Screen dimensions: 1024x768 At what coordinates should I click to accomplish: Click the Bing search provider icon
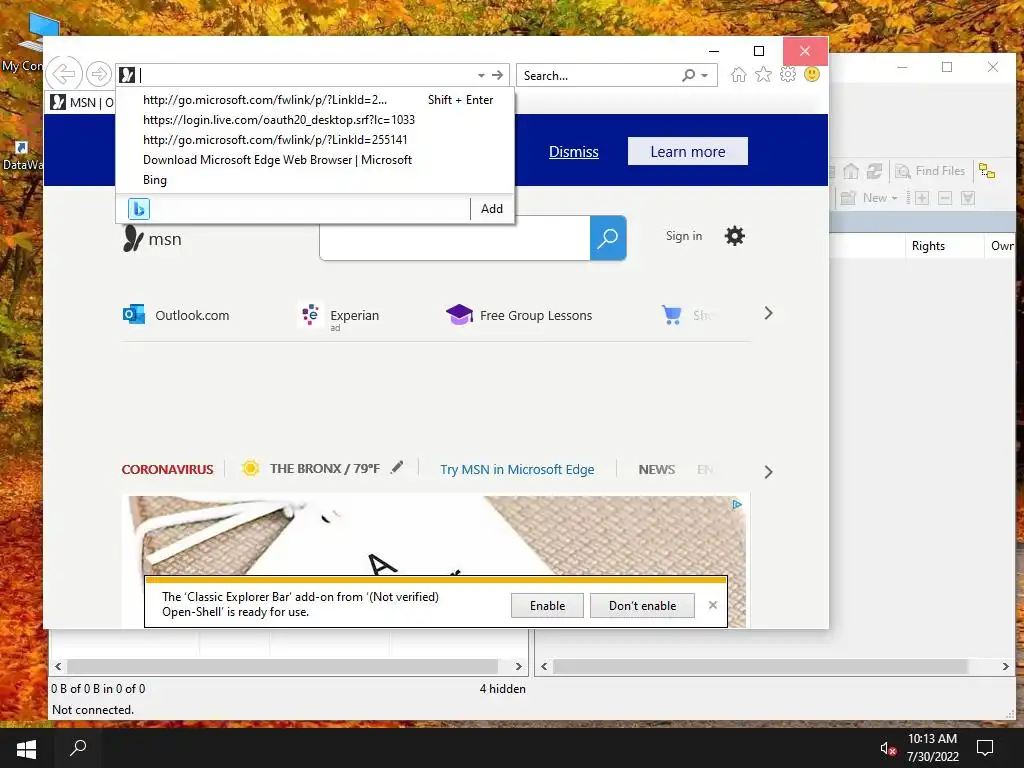pos(138,209)
